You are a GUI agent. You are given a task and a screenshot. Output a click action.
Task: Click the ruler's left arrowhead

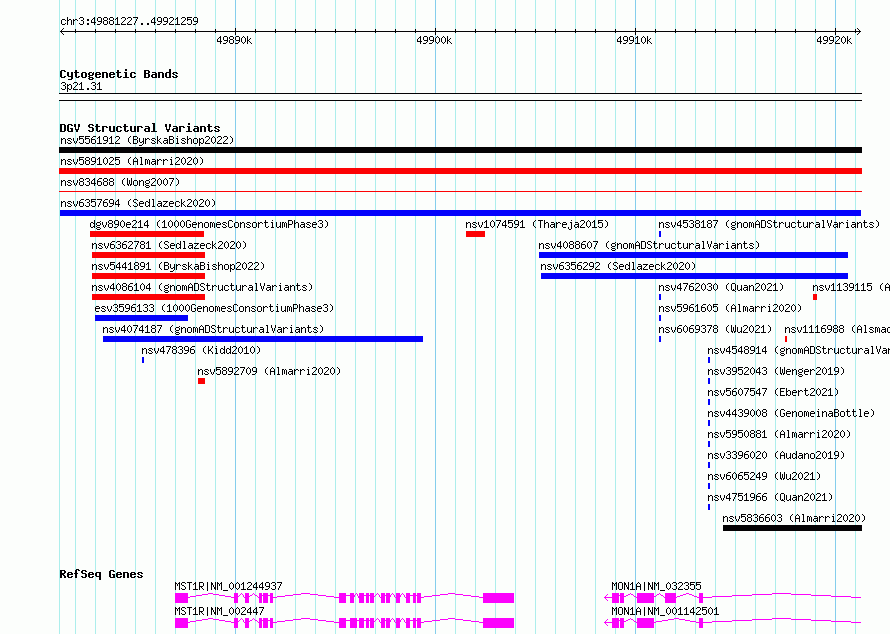coord(62,31)
